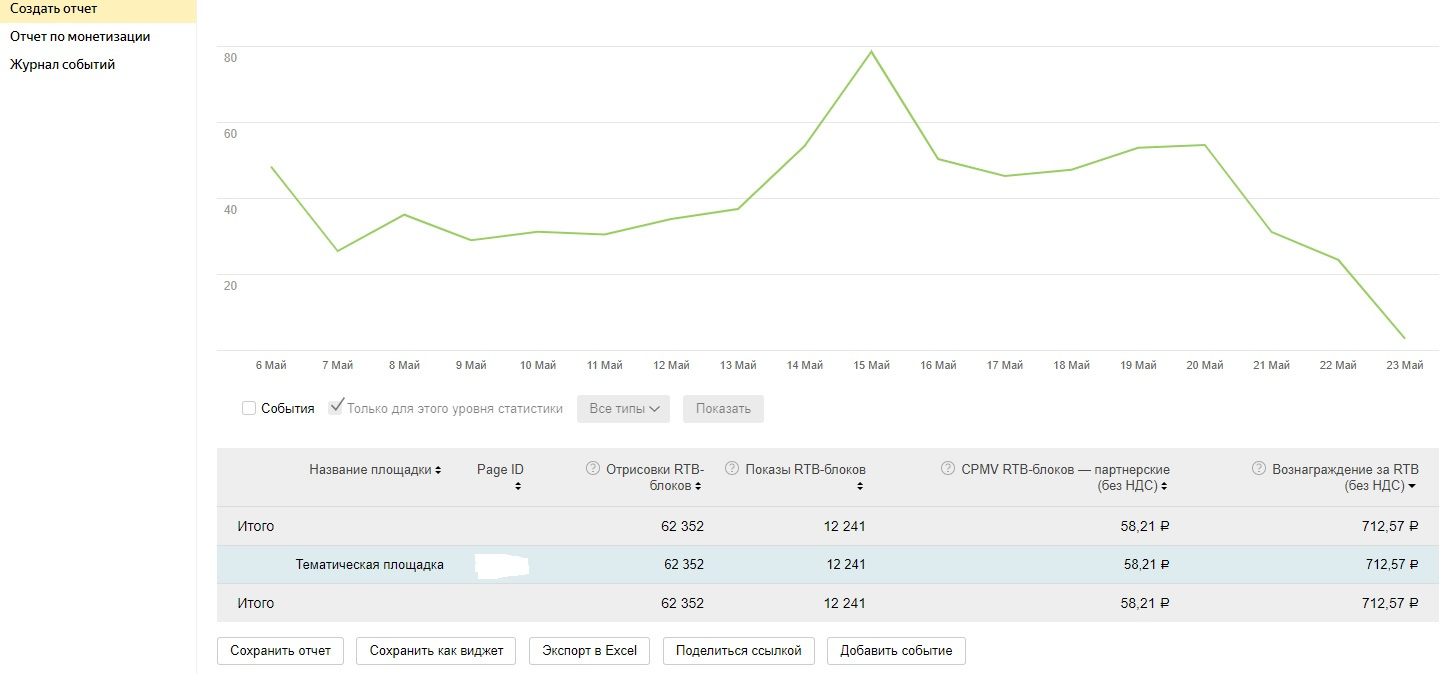Select Создать отчет in sidebar

coord(54,9)
